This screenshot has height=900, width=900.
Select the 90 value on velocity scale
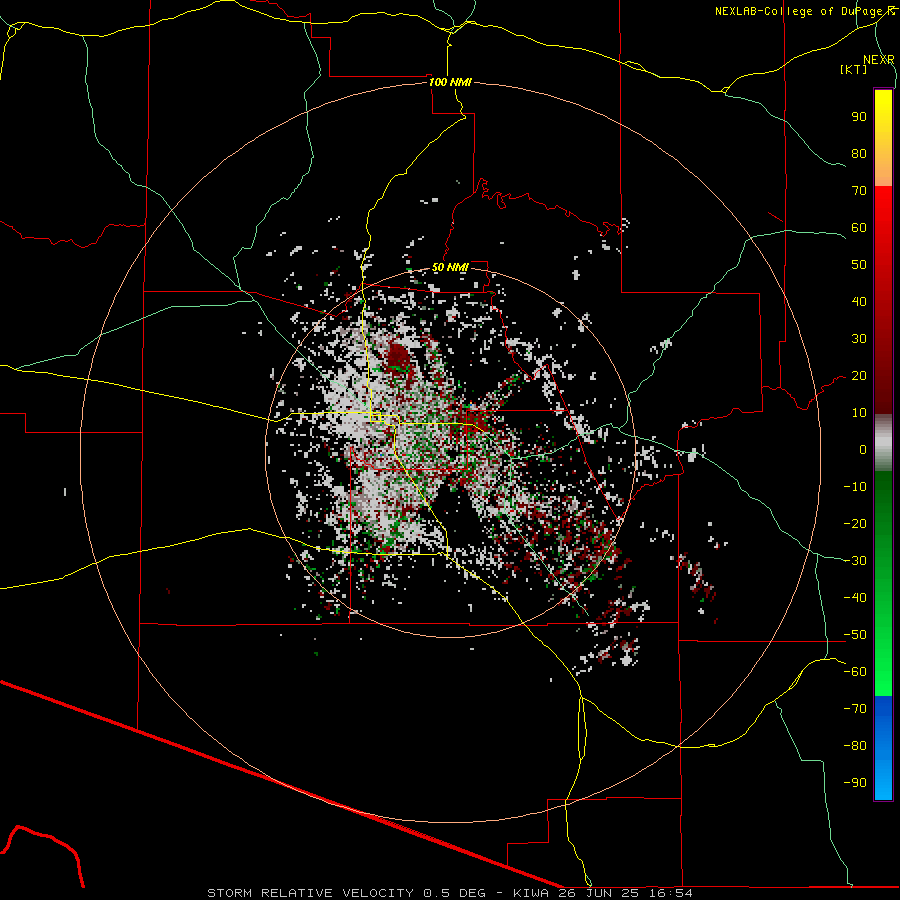point(859,117)
